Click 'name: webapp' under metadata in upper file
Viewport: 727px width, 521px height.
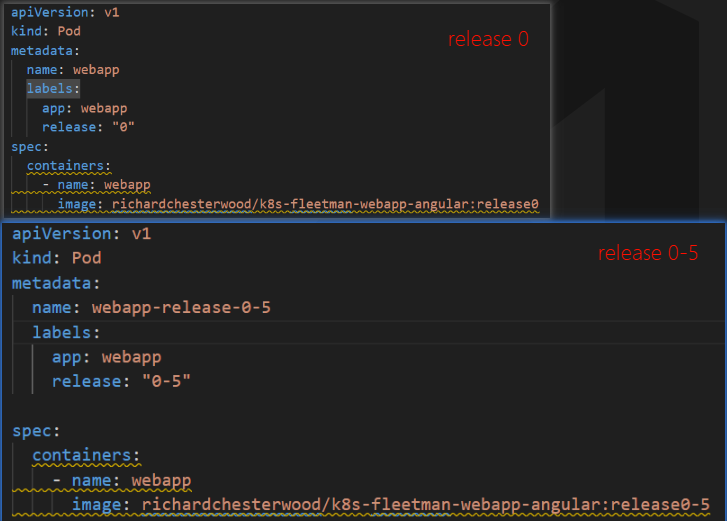pyautogui.click(x=73, y=70)
